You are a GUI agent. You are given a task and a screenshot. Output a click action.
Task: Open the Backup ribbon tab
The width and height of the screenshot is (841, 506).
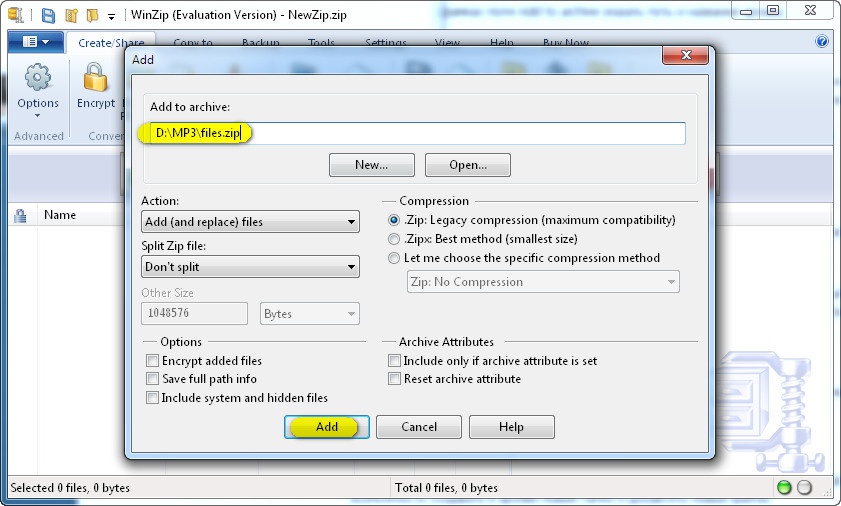click(x=261, y=42)
